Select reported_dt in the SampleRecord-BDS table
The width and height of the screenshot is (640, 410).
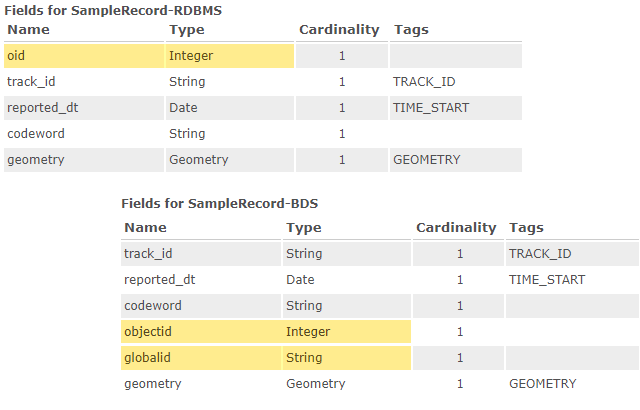157,279
